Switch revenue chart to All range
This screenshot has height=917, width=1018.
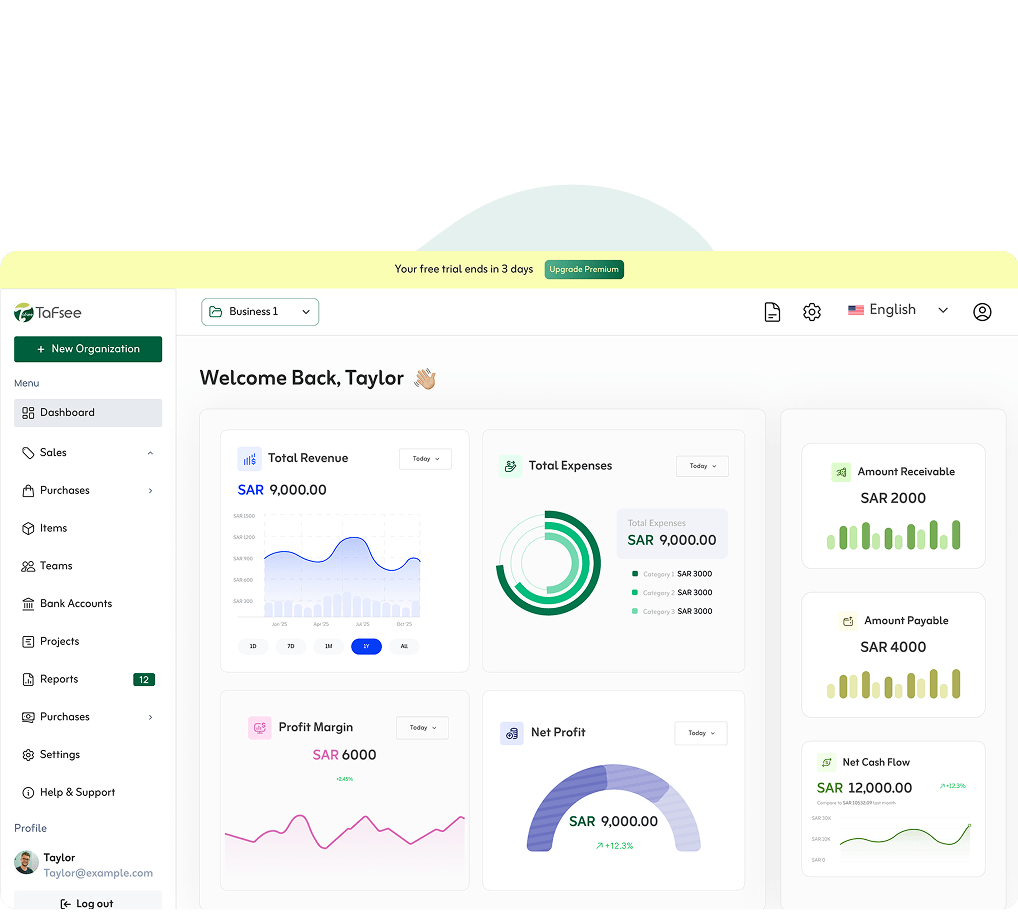click(404, 646)
